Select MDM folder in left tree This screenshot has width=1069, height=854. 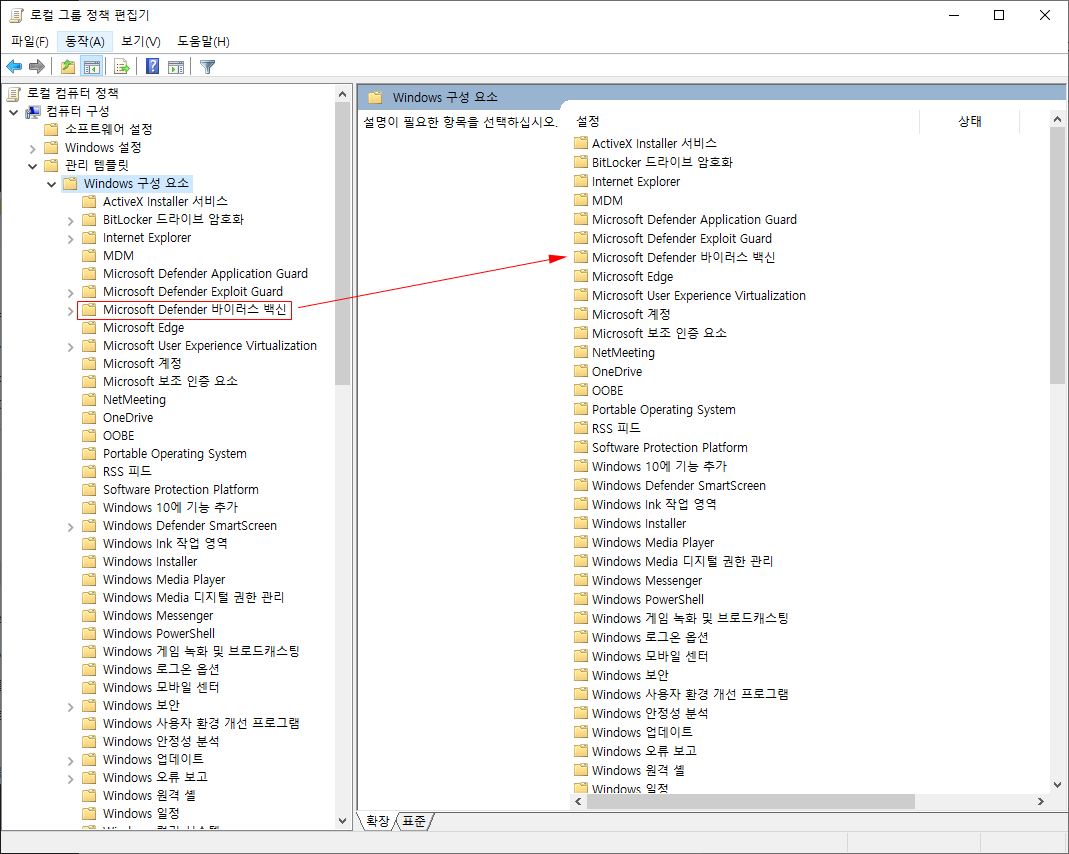point(118,256)
